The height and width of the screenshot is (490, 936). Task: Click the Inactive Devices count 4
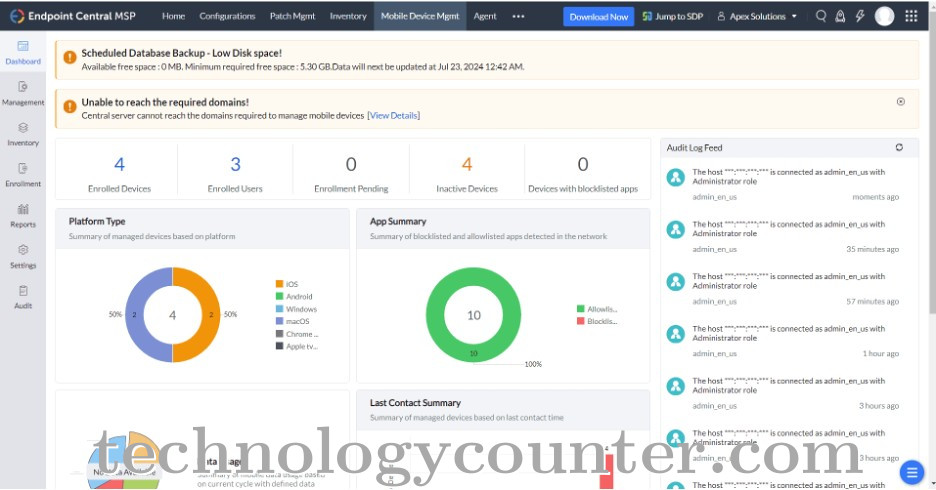(467, 164)
